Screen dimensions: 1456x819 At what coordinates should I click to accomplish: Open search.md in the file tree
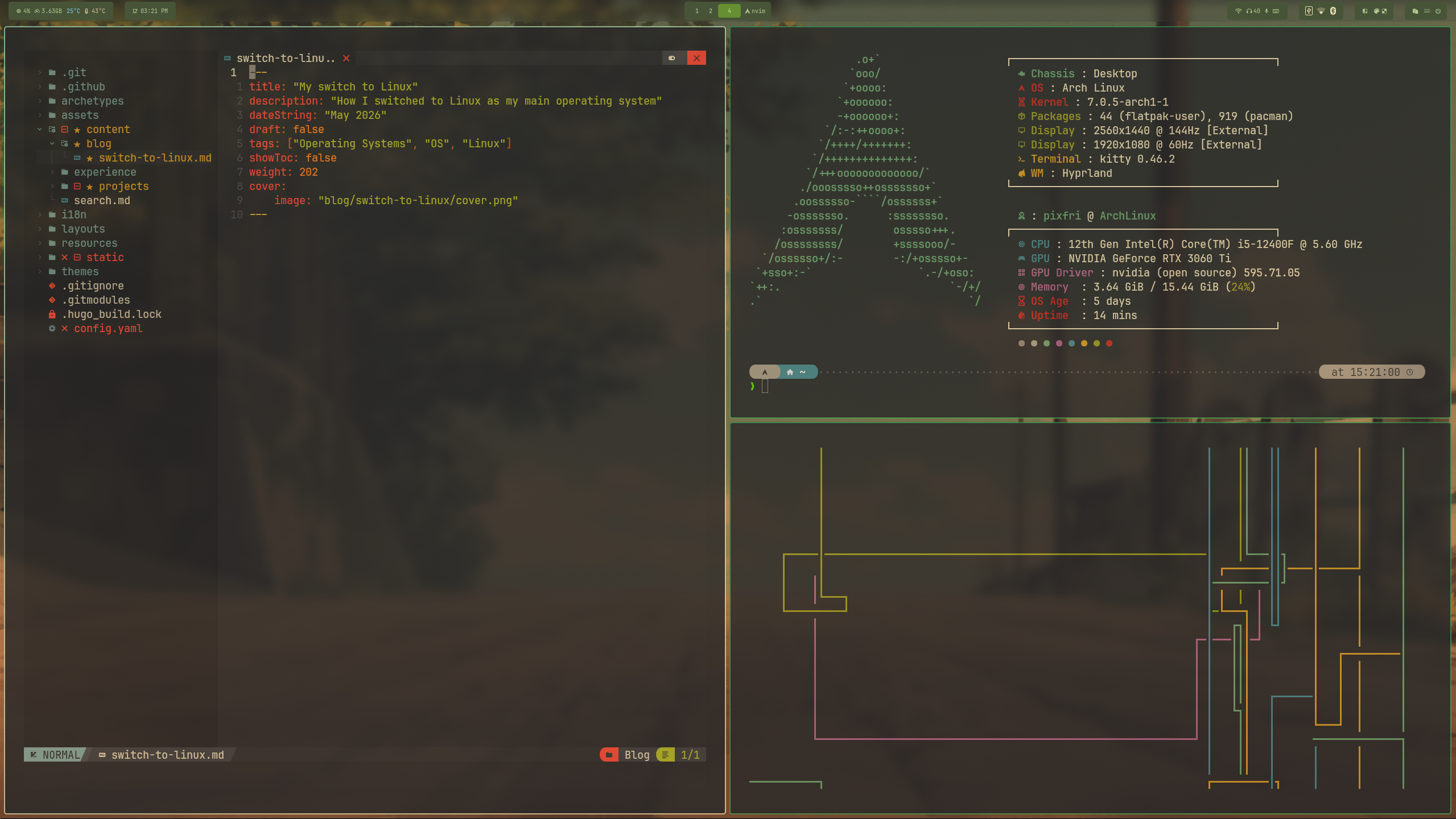[102, 200]
